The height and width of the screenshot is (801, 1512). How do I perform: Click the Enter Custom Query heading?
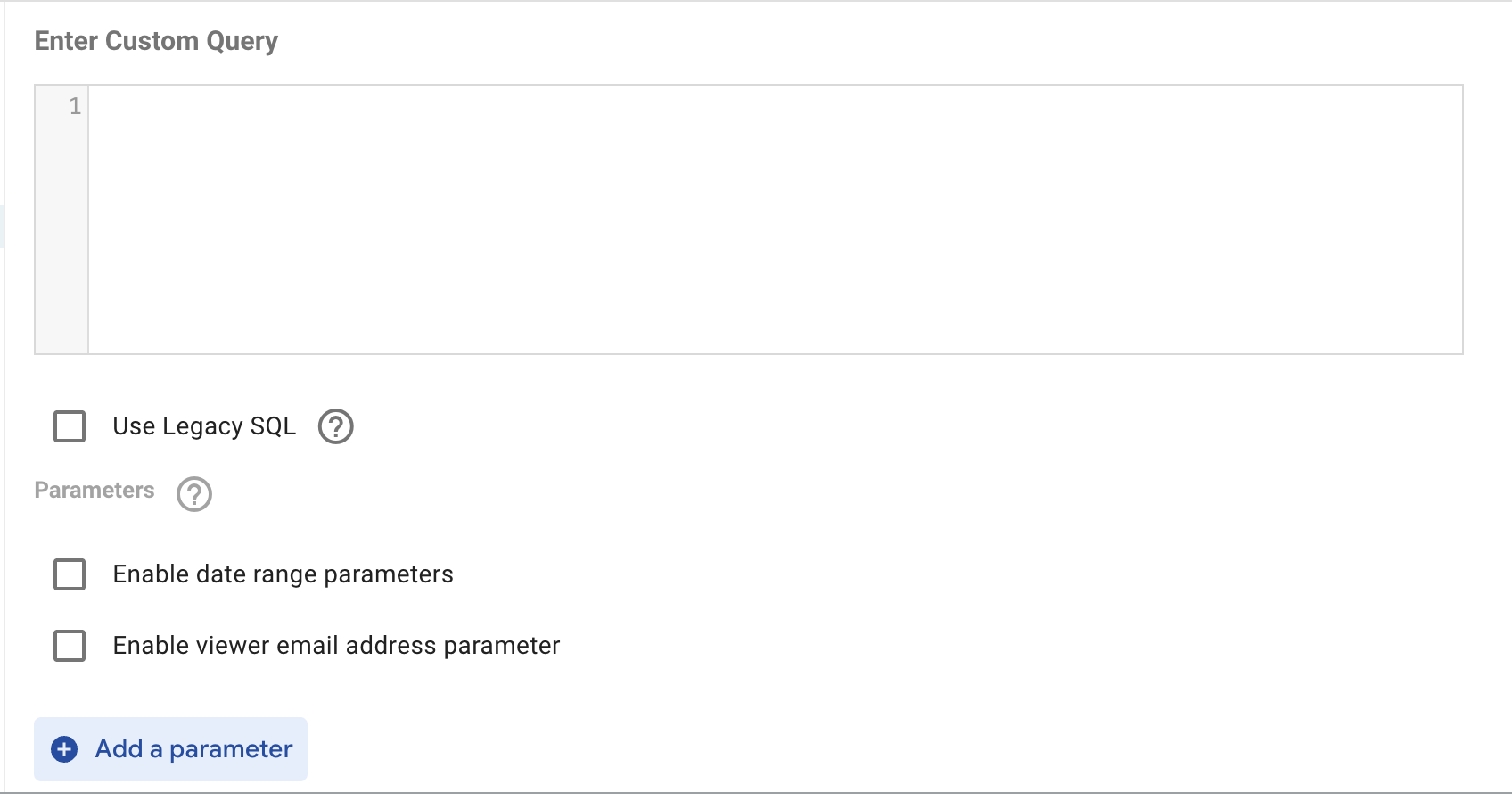(156, 41)
